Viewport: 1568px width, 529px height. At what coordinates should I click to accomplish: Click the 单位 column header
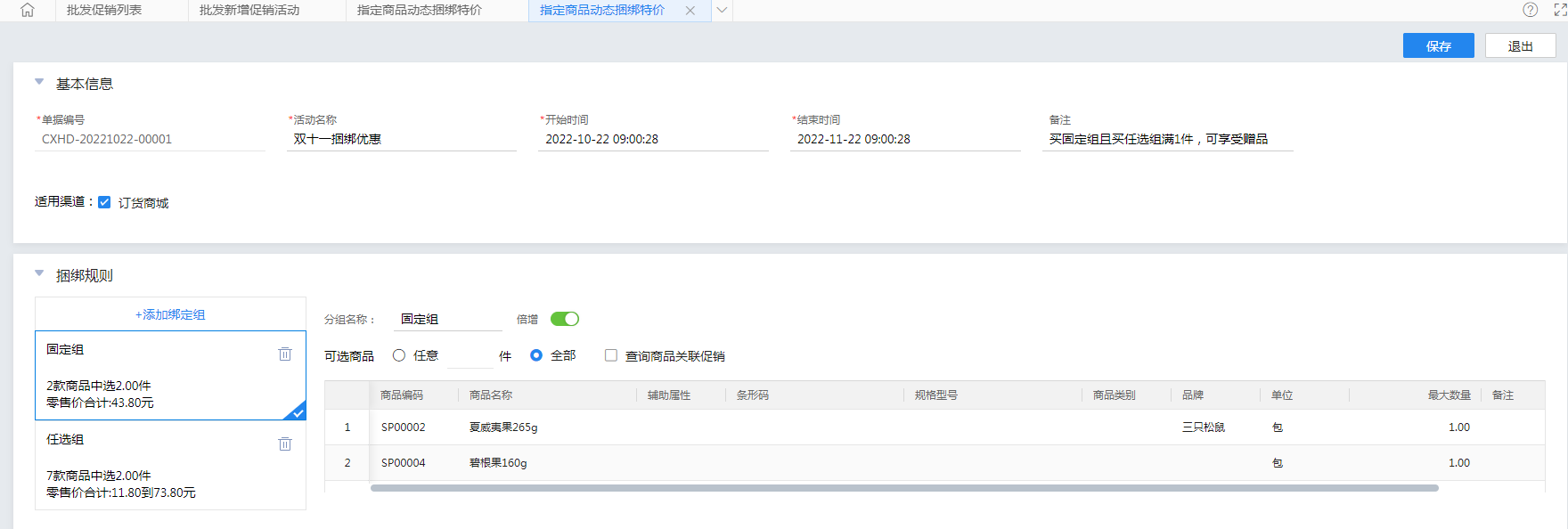click(x=1282, y=395)
